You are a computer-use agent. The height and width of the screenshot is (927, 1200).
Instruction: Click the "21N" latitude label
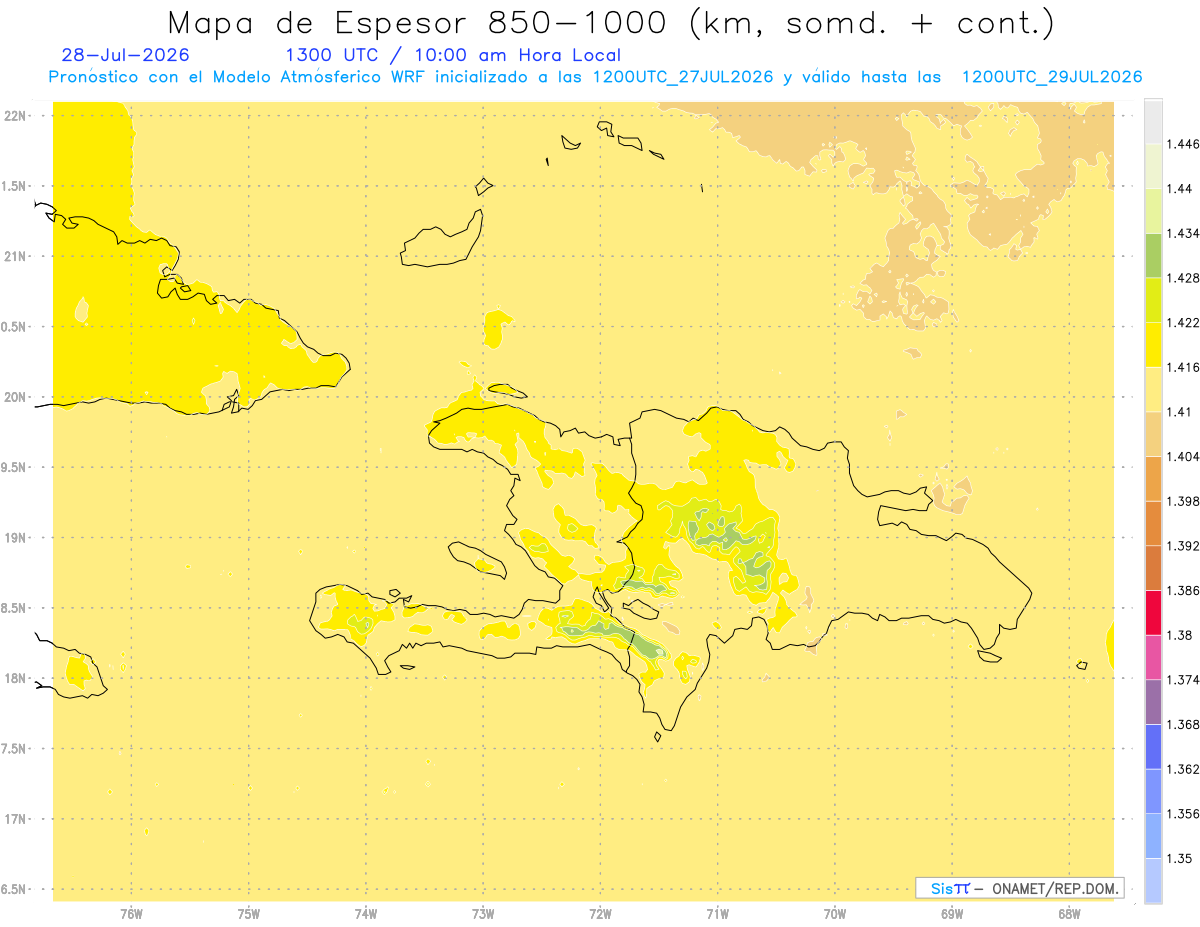pos(17,257)
